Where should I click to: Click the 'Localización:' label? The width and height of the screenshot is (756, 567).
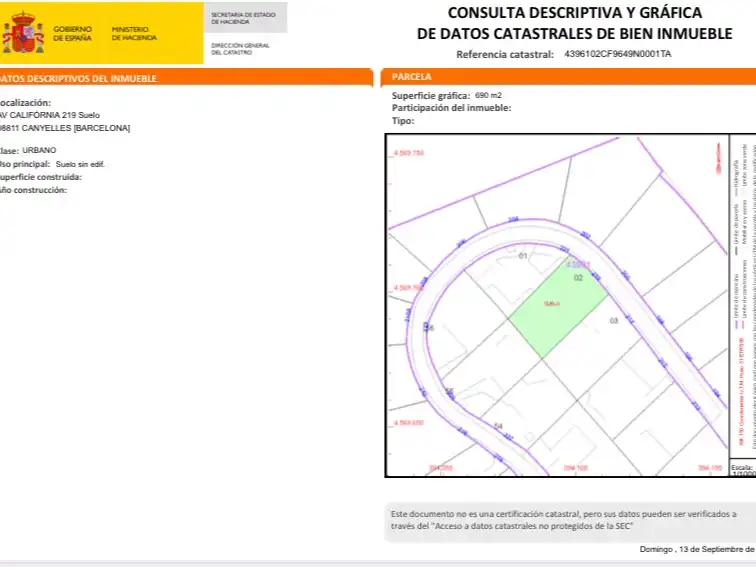(x=25, y=103)
